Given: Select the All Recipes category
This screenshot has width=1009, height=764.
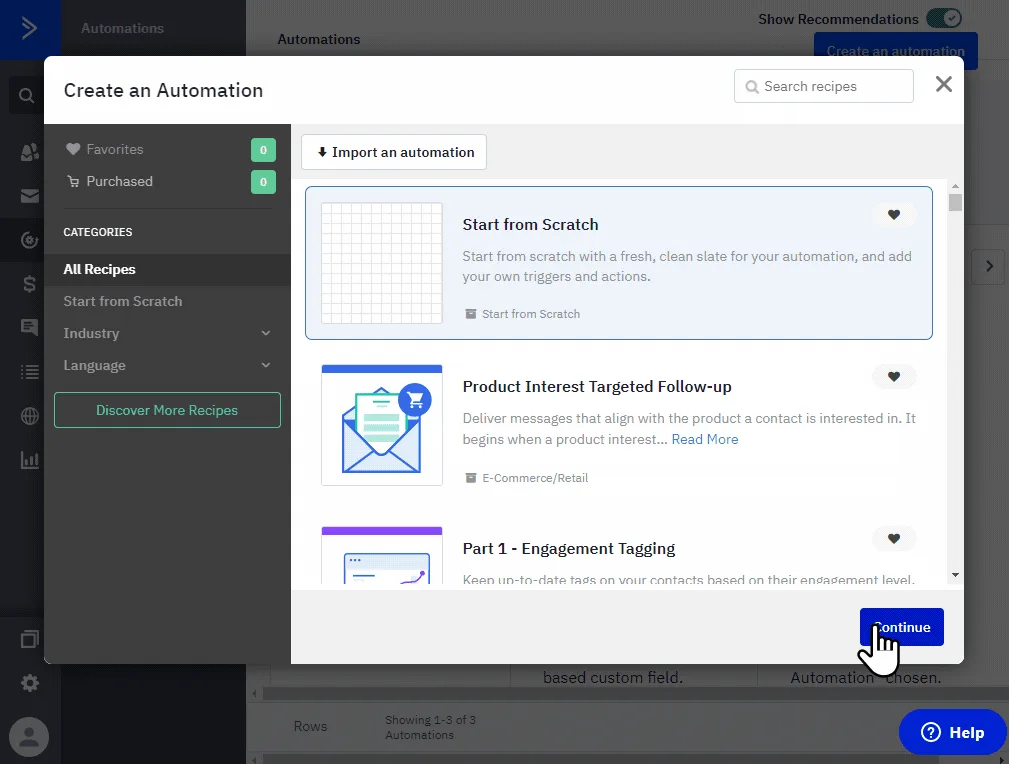Looking at the screenshot, I should click(x=167, y=270).
